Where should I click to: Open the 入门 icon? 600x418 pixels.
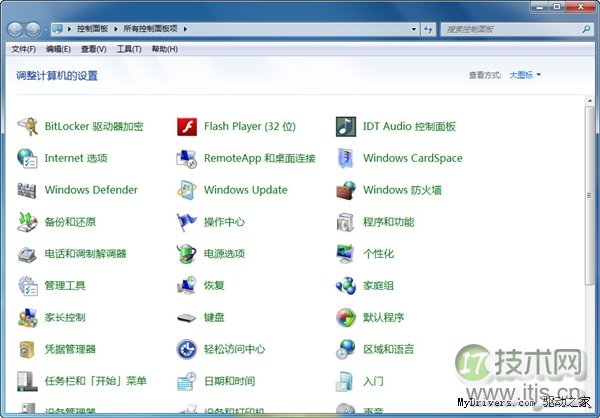click(346, 381)
